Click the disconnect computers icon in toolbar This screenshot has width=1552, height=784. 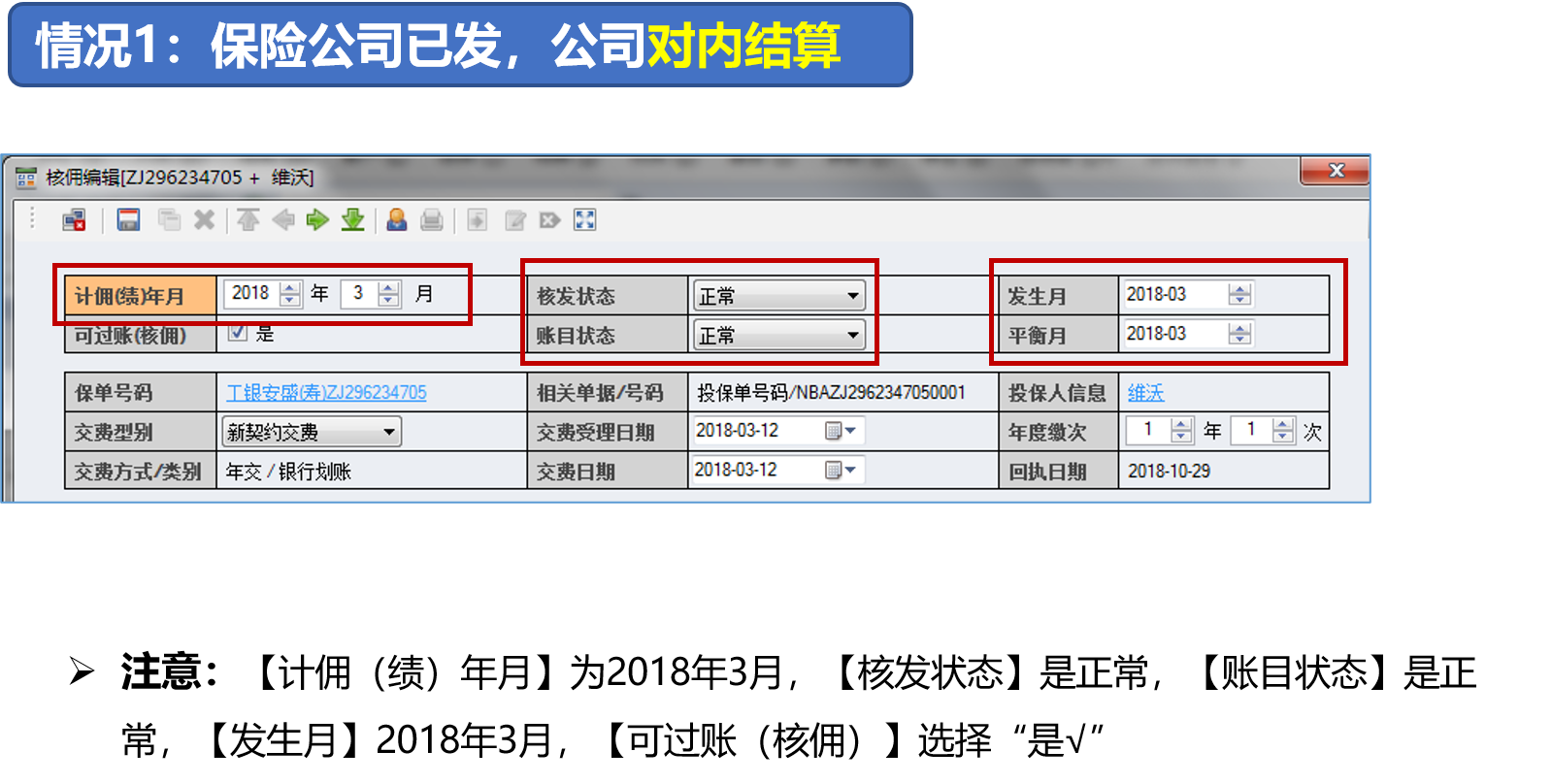pyautogui.click(x=75, y=220)
